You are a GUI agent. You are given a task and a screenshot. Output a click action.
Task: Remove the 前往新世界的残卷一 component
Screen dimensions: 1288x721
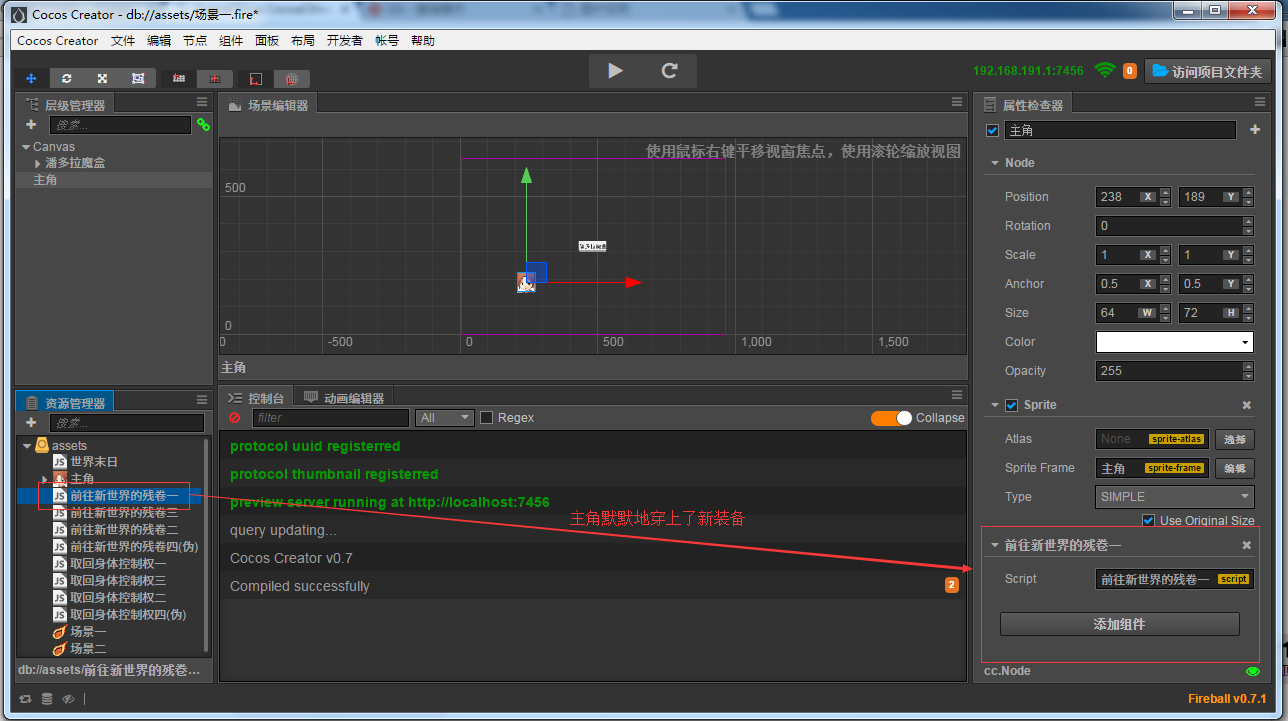pyautogui.click(x=1247, y=545)
